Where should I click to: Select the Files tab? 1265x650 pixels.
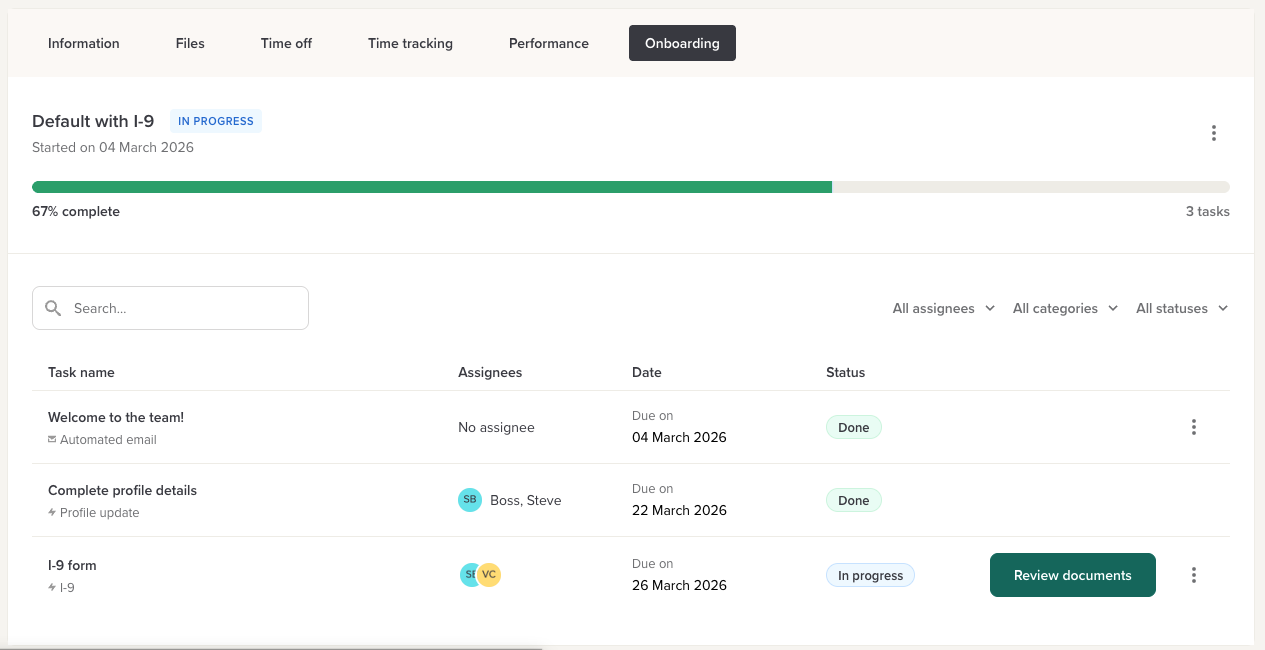click(x=190, y=43)
